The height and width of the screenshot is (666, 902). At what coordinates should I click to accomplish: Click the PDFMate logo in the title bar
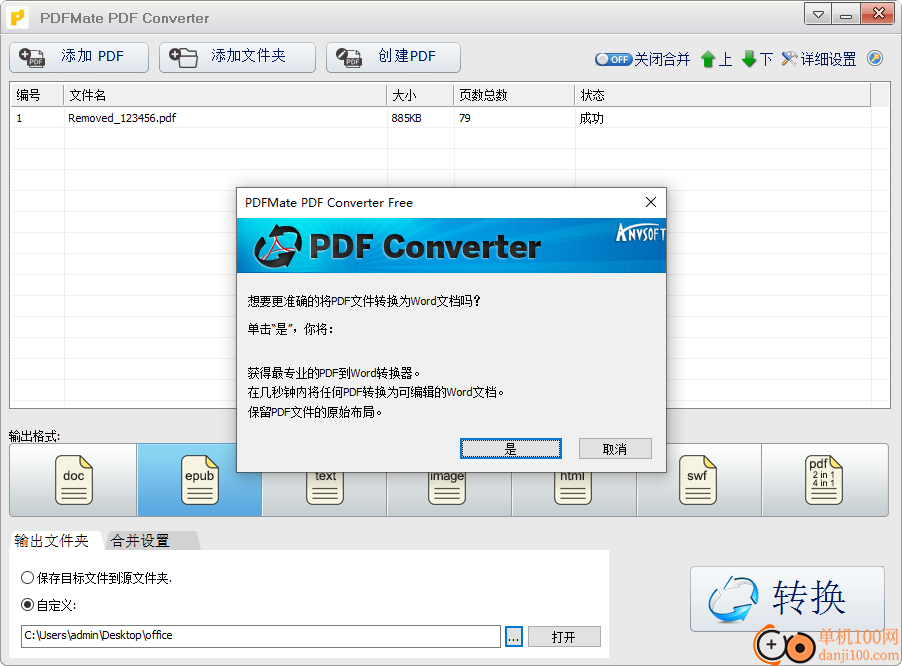coord(18,18)
